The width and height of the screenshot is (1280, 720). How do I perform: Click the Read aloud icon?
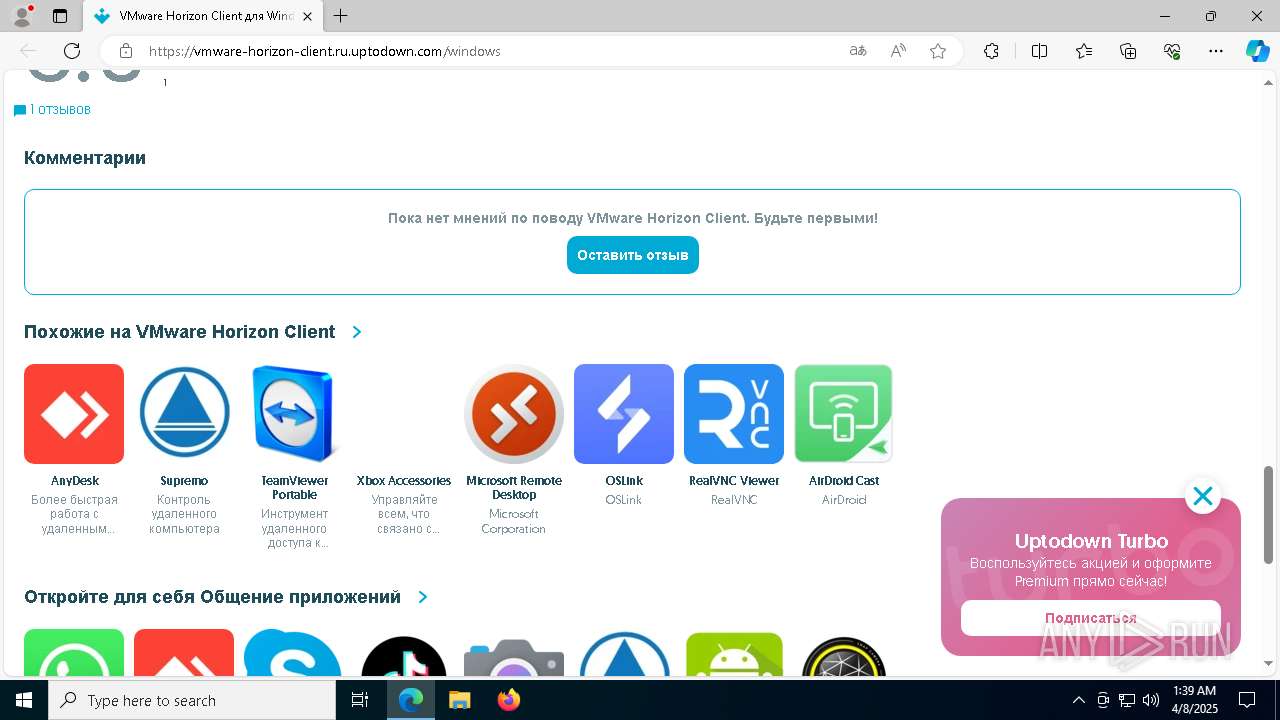pyautogui.click(x=898, y=51)
